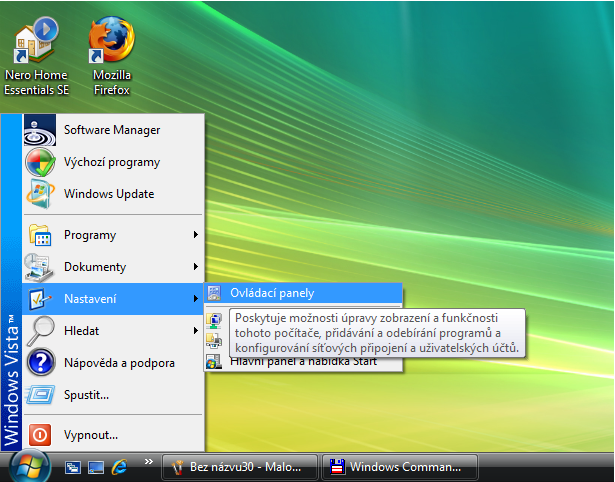615x482 pixels.
Task: Click the red Vypnout power icon
Action: (x=40, y=435)
